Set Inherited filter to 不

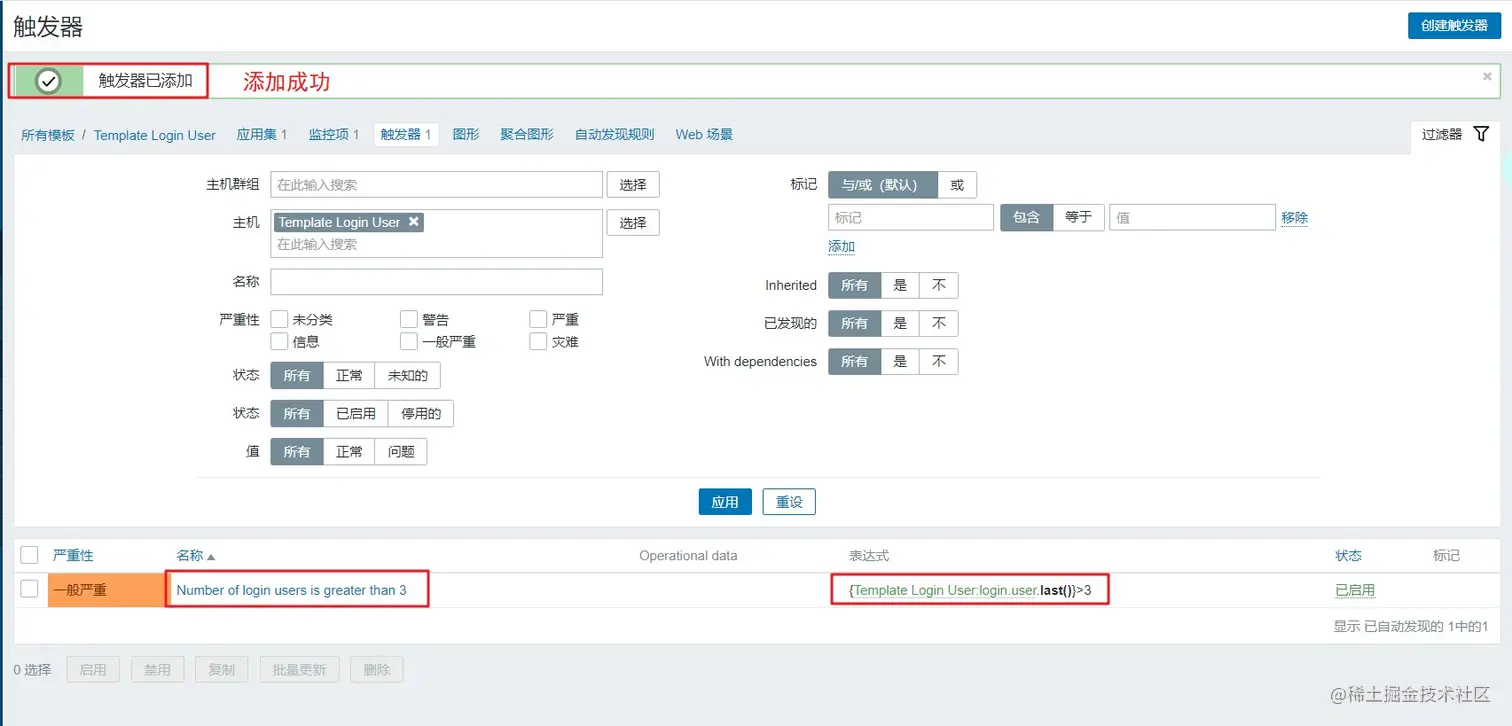click(x=938, y=285)
